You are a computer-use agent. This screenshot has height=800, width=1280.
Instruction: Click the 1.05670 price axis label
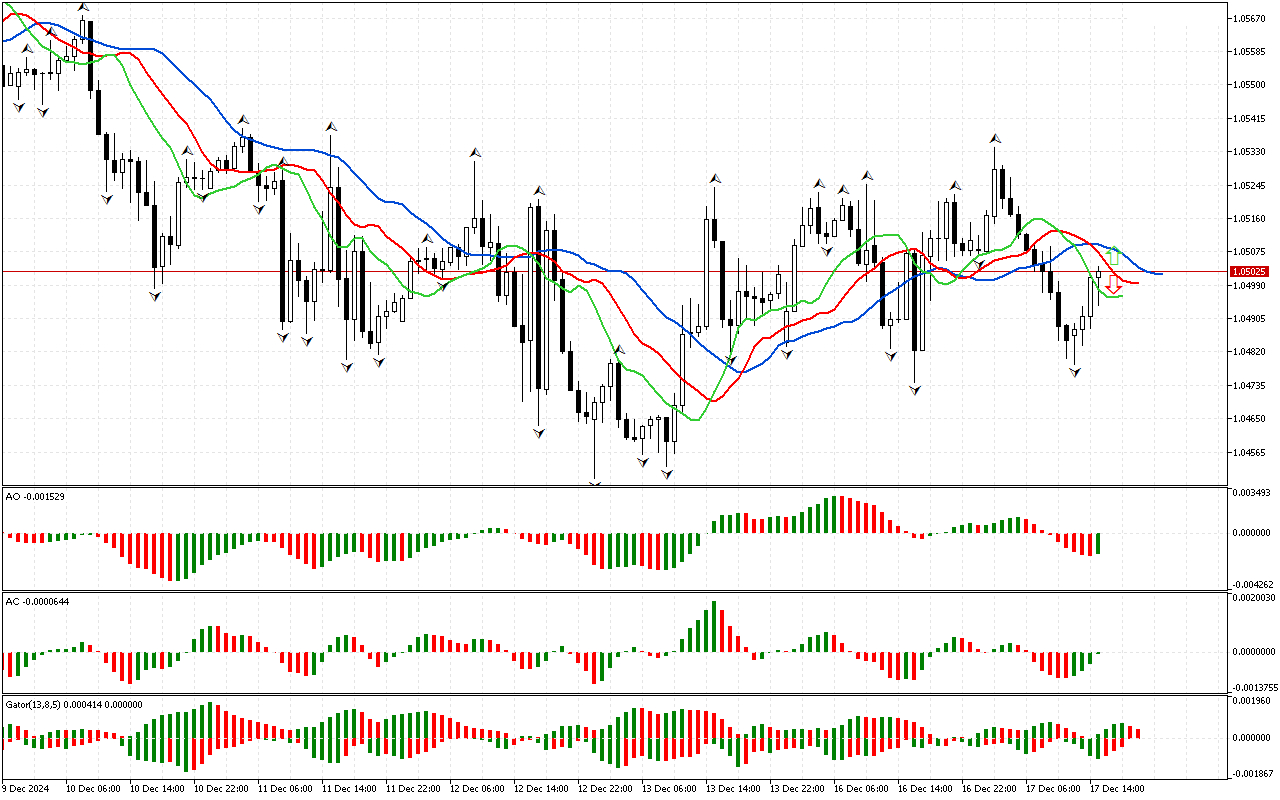pos(1249,18)
